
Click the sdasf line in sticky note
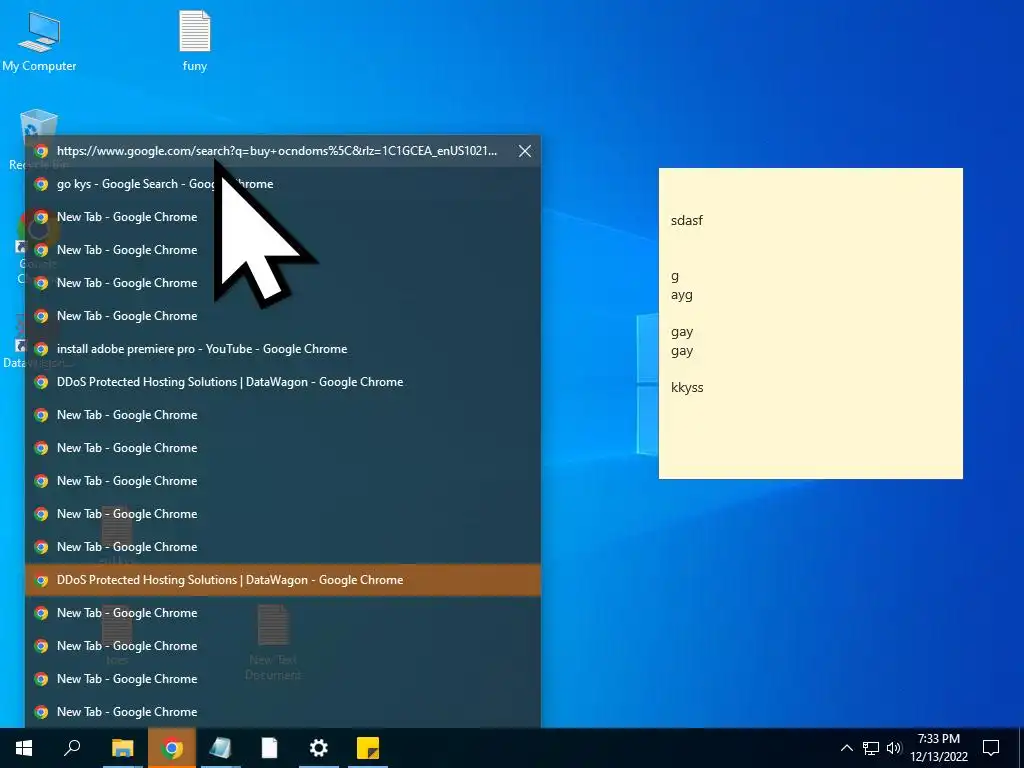[686, 220]
